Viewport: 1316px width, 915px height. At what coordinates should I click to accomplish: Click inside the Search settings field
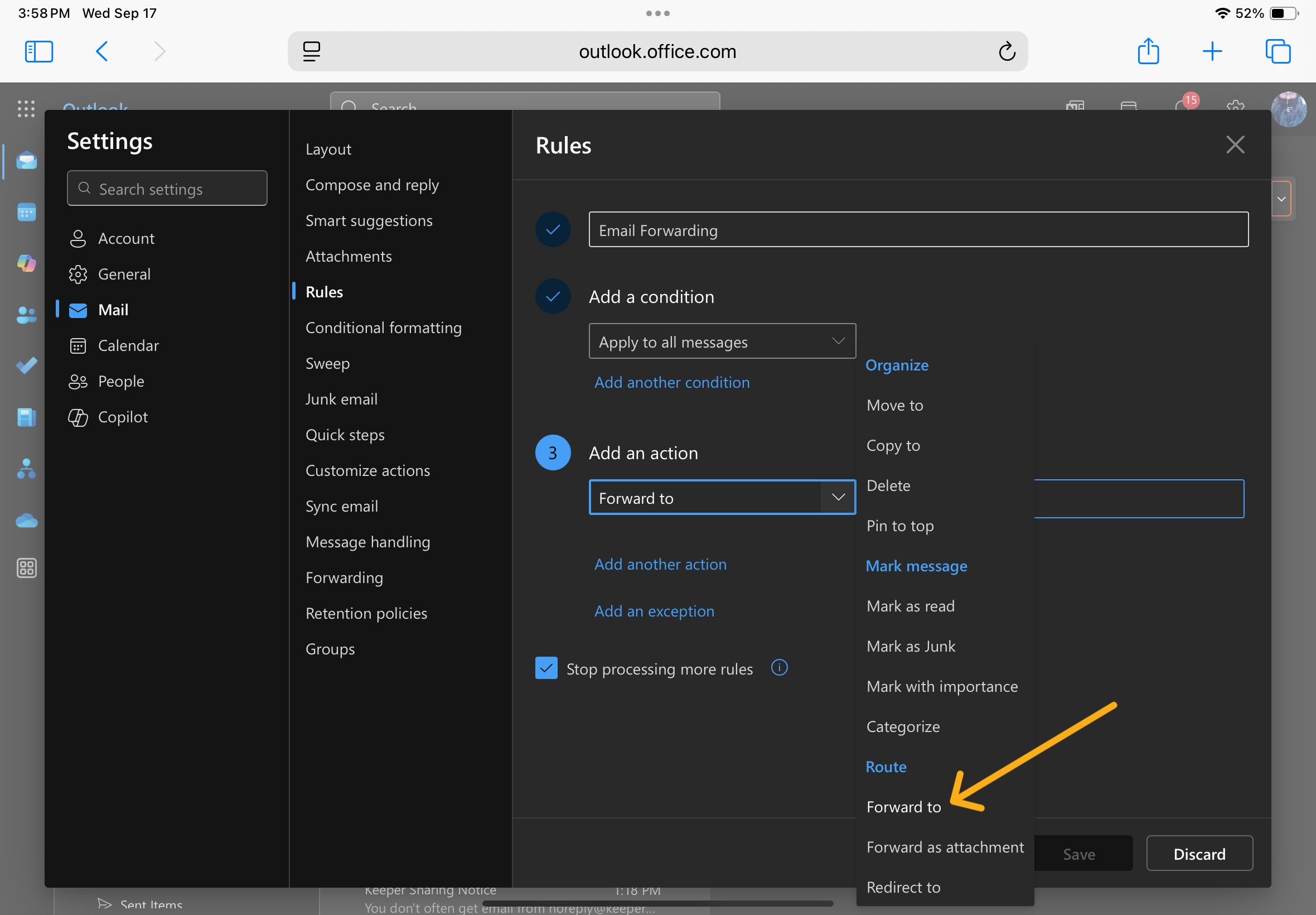click(167, 188)
